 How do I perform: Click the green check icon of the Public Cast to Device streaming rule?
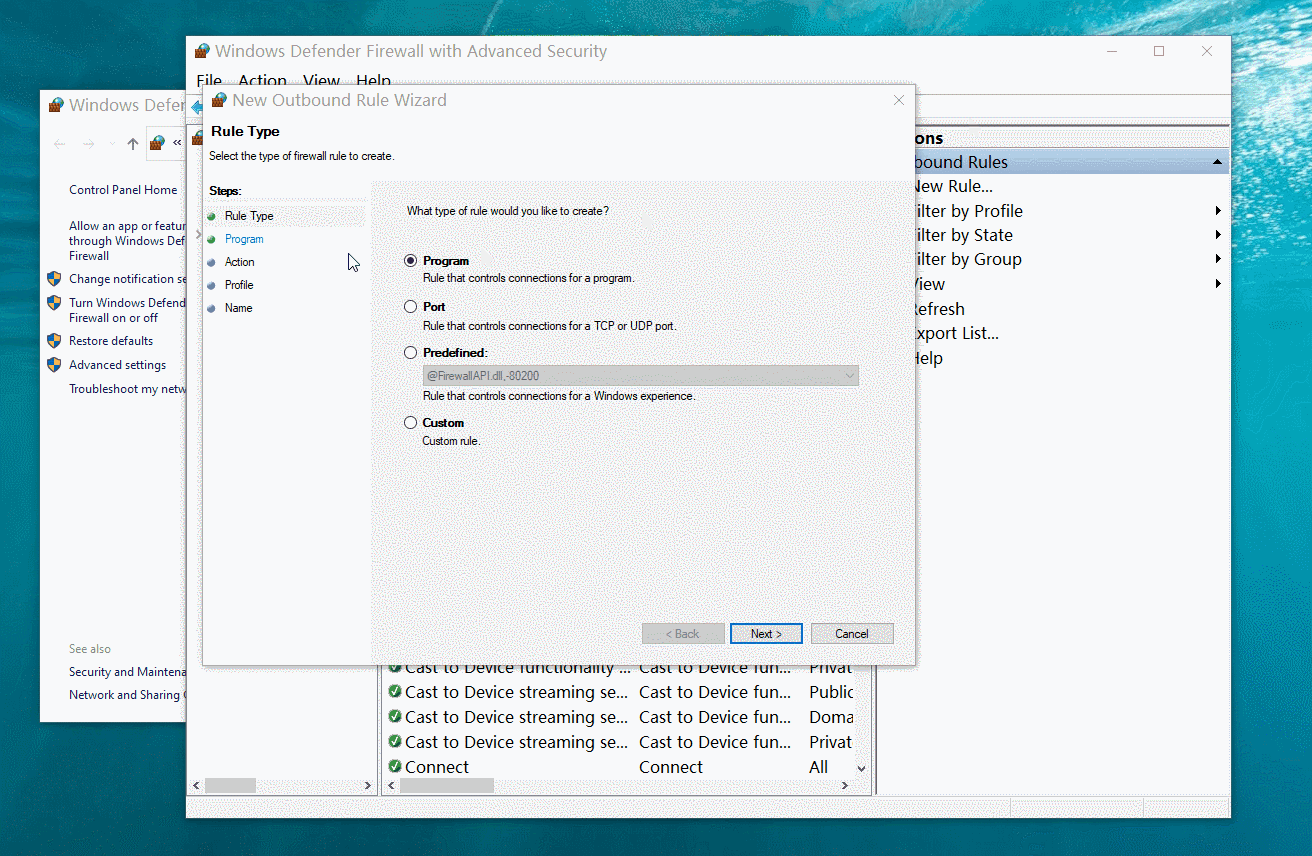click(395, 692)
